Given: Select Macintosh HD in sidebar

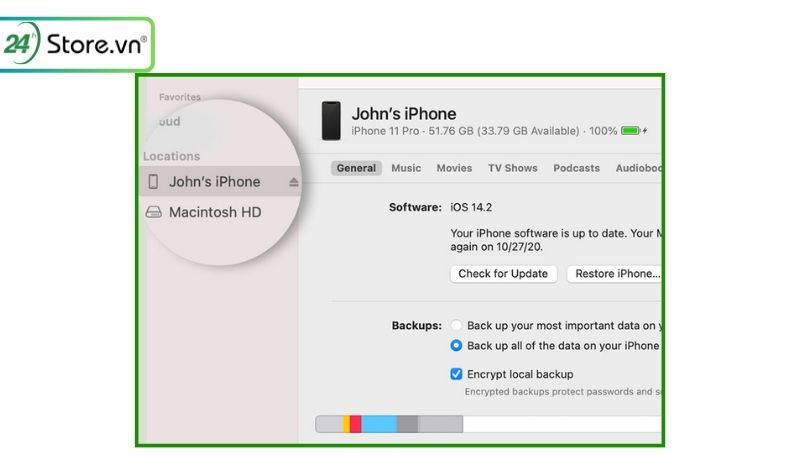Looking at the screenshot, I should coord(215,212).
